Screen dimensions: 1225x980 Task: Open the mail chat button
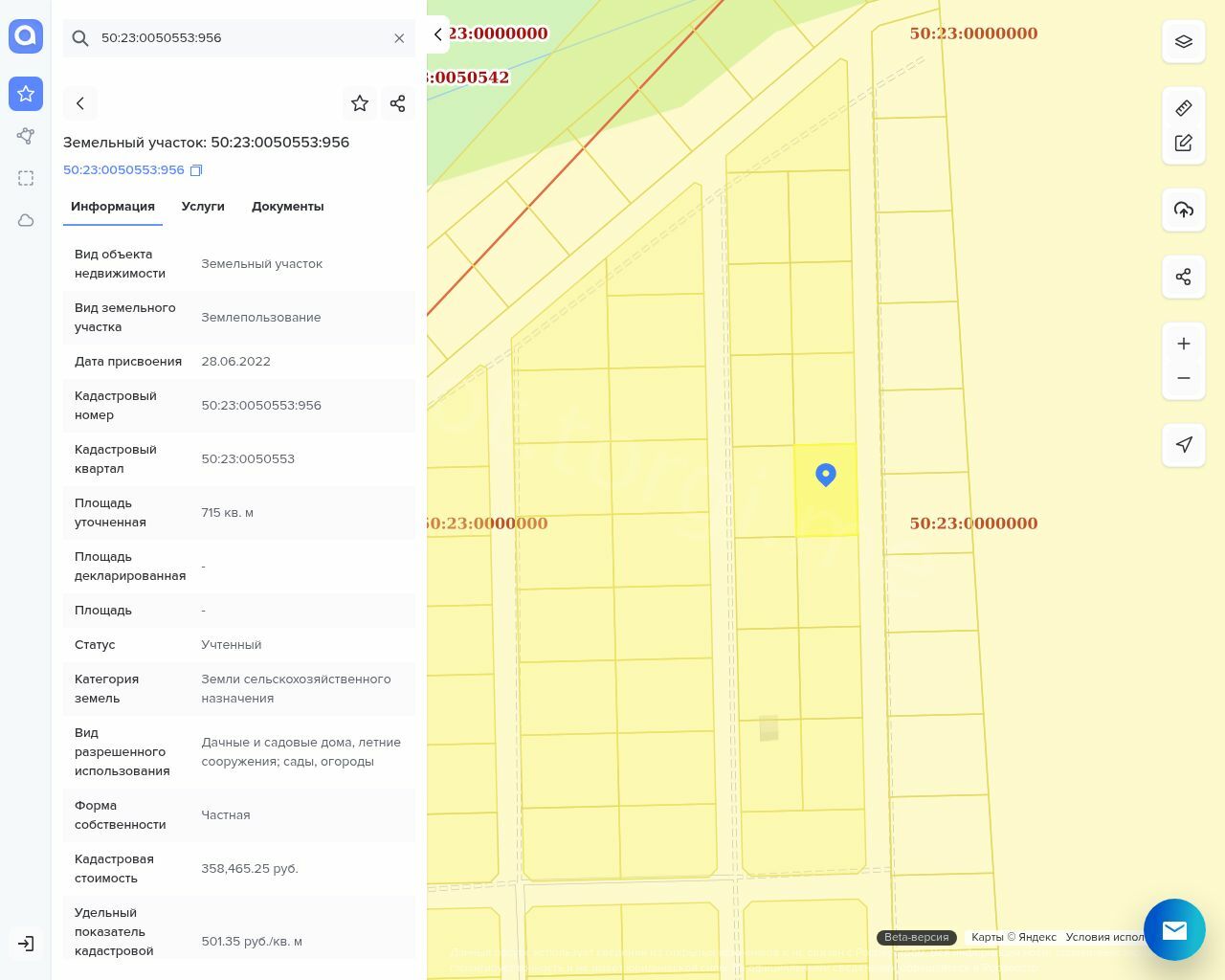(x=1174, y=929)
